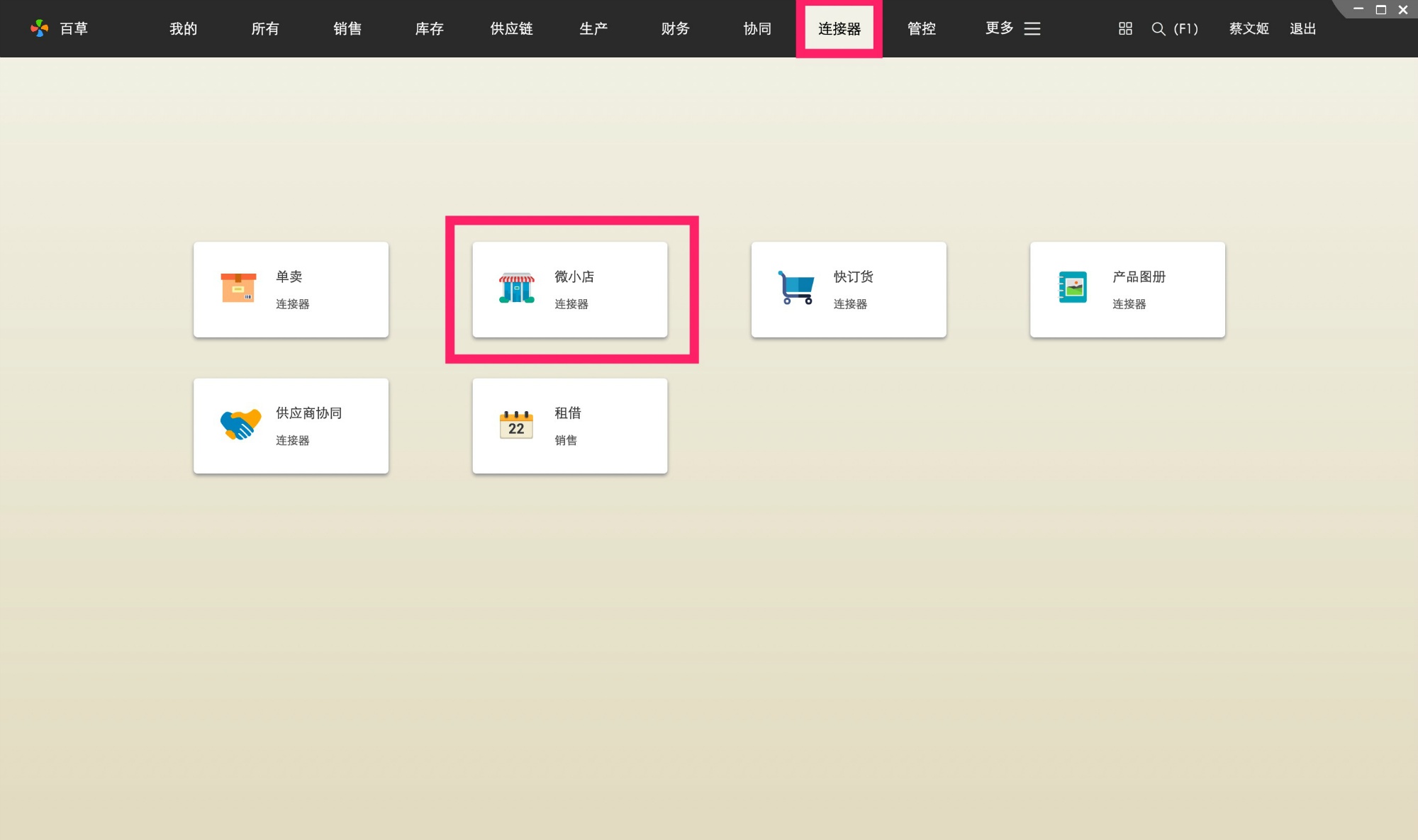Go to the 财务 menu tab

point(675,28)
